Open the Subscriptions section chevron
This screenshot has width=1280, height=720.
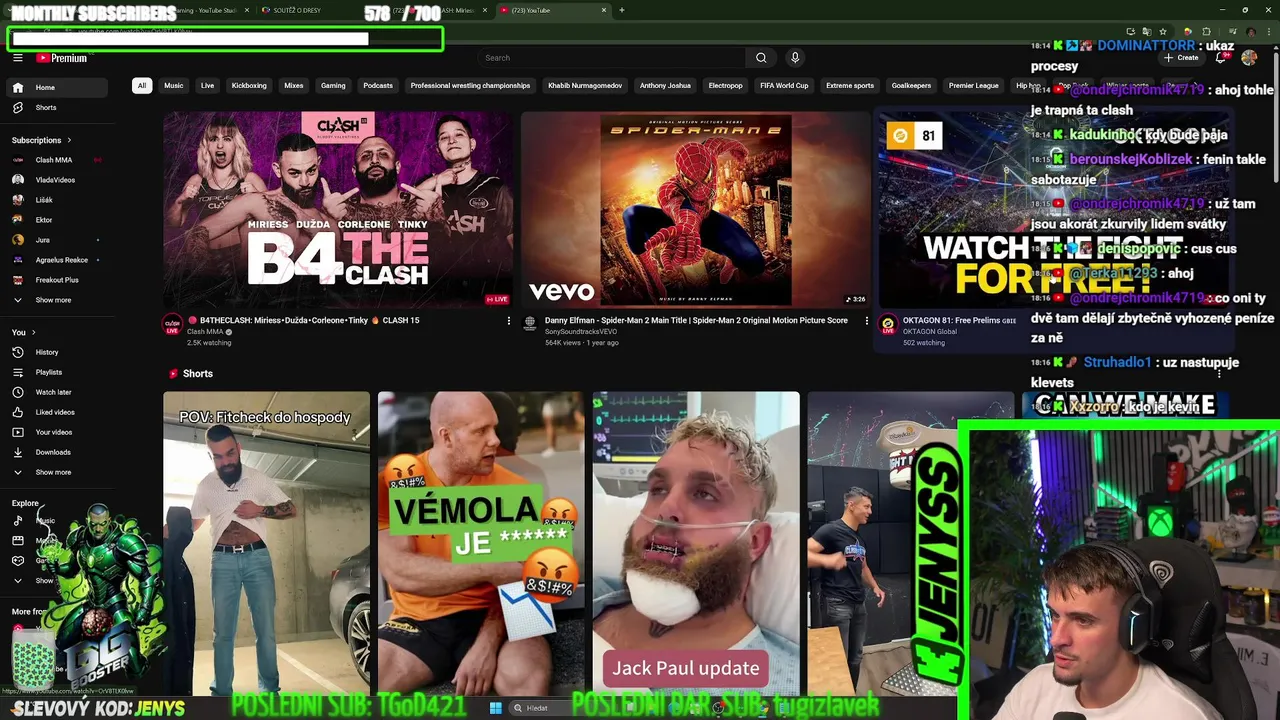(x=69, y=140)
